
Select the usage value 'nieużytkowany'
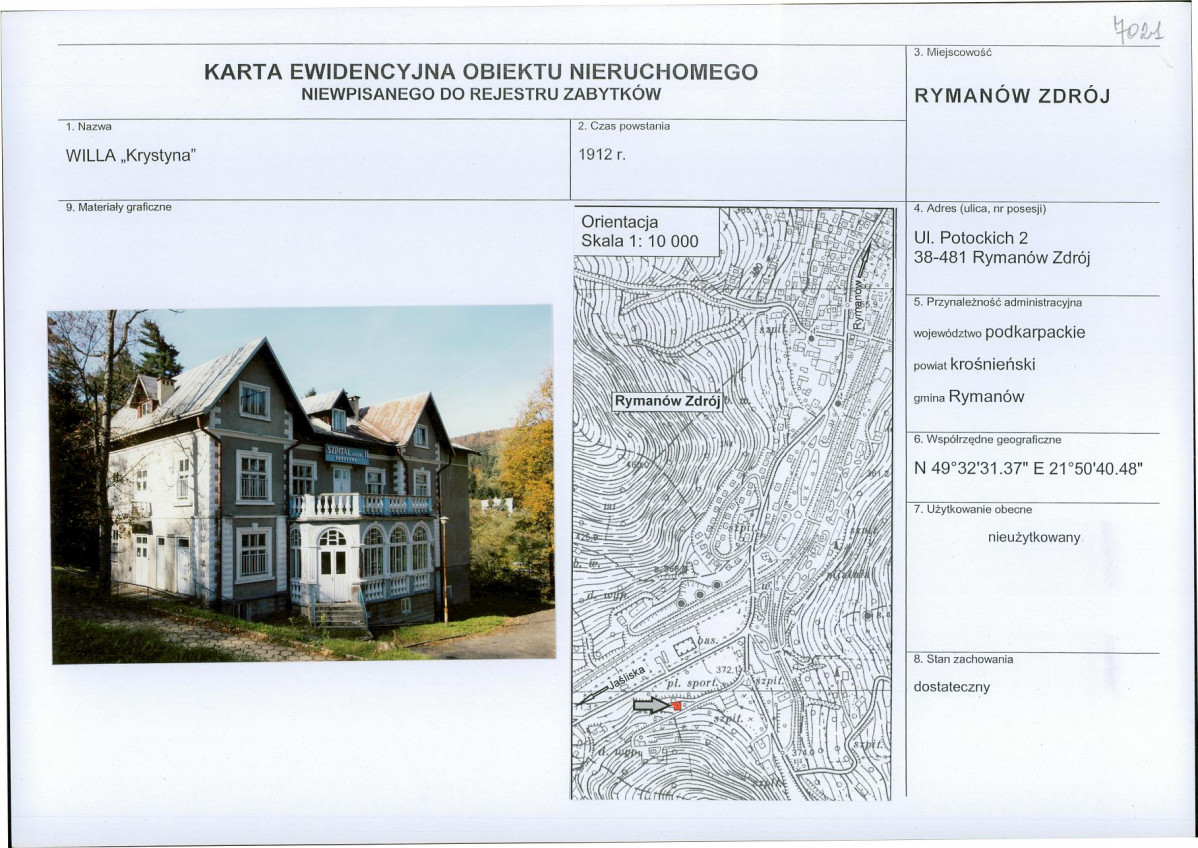click(x=1034, y=538)
